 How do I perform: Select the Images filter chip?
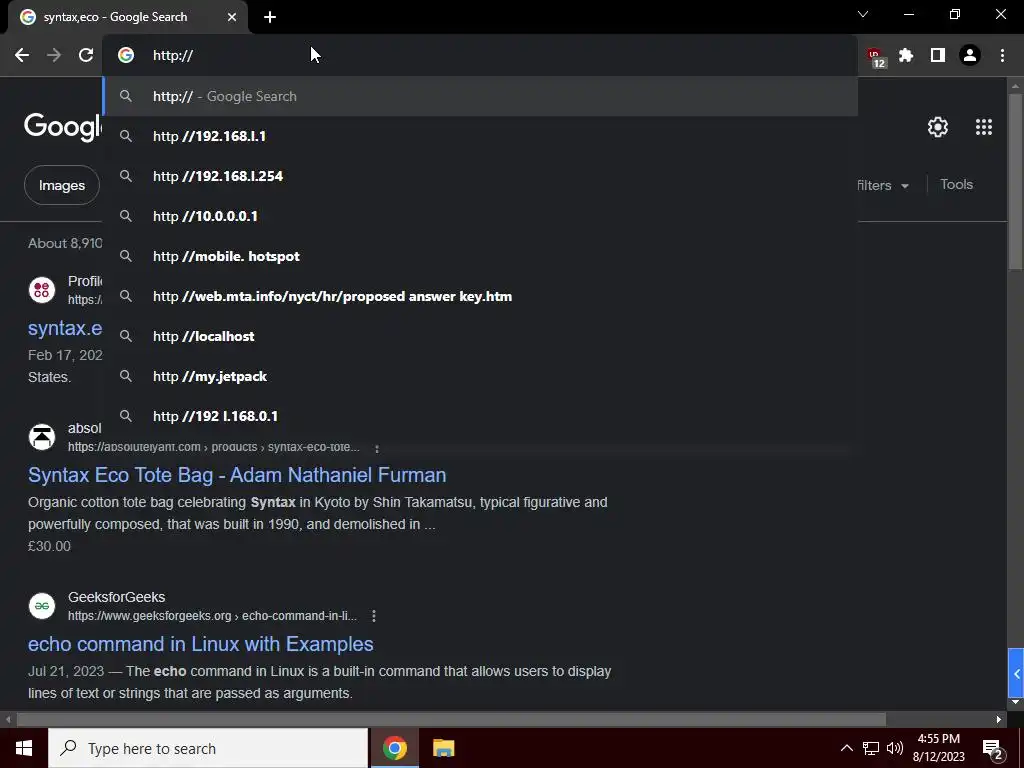coord(61,185)
